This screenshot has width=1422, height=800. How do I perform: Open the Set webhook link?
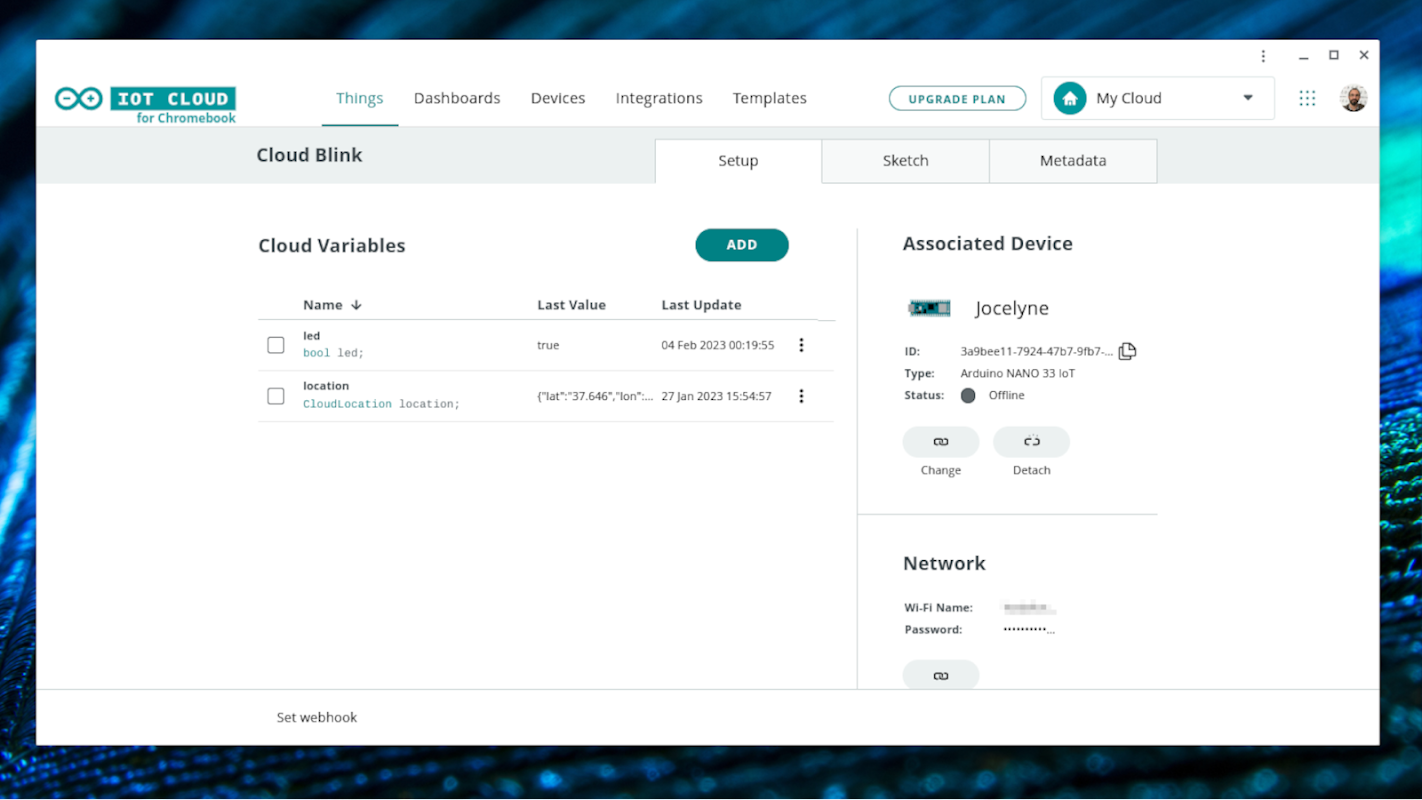point(317,717)
